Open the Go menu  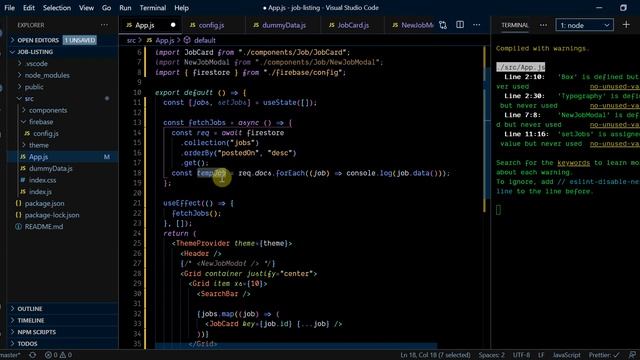(106, 8)
